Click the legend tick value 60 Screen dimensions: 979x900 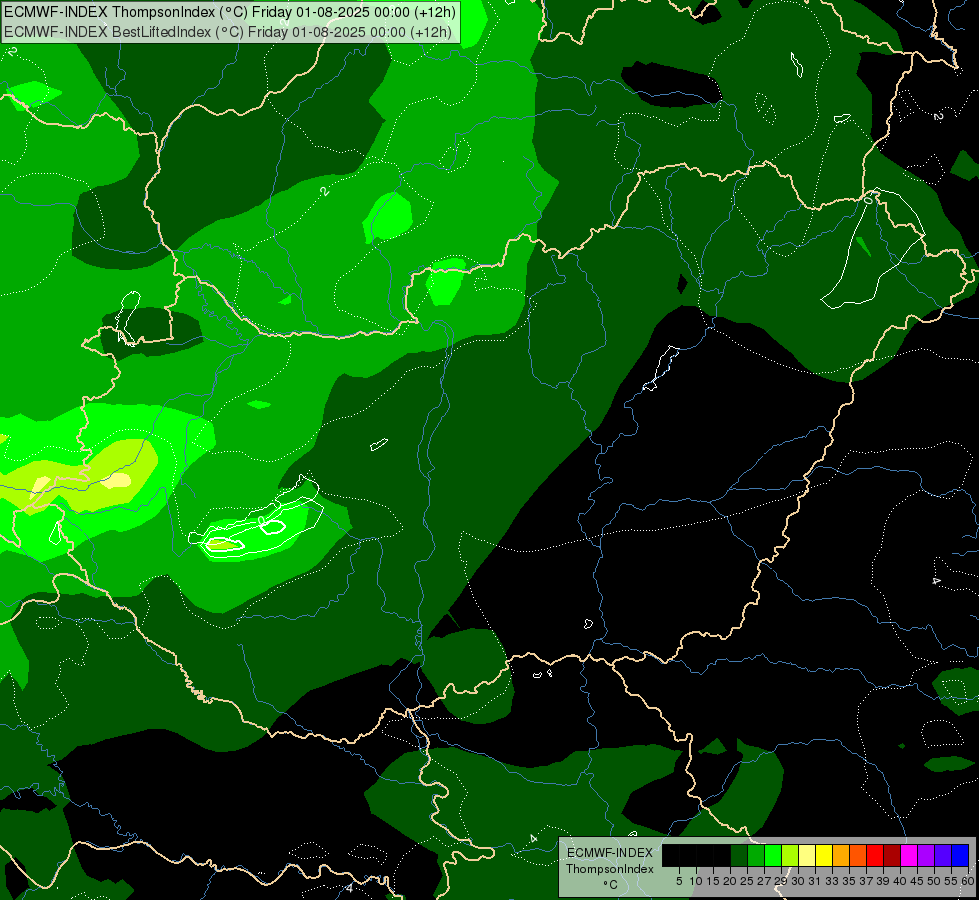point(967,881)
